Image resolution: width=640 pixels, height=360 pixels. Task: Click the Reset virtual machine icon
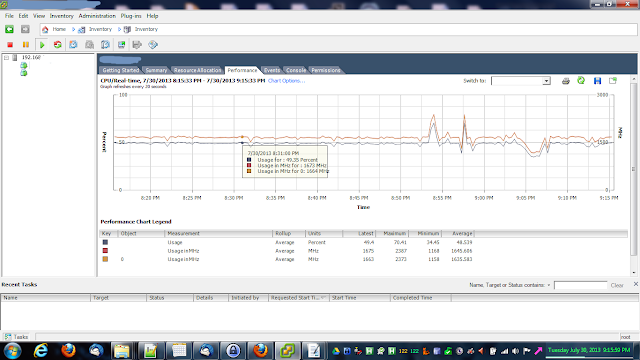[58, 44]
